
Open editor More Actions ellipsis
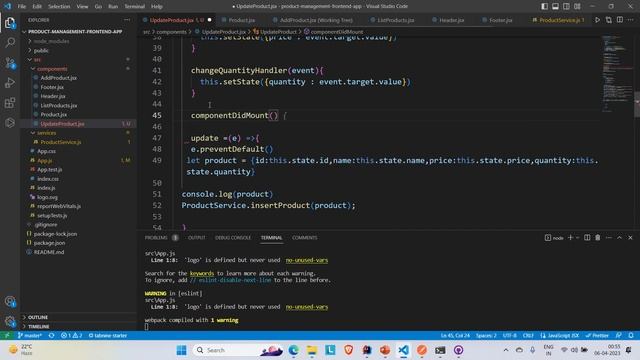pyautogui.click(x=631, y=20)
